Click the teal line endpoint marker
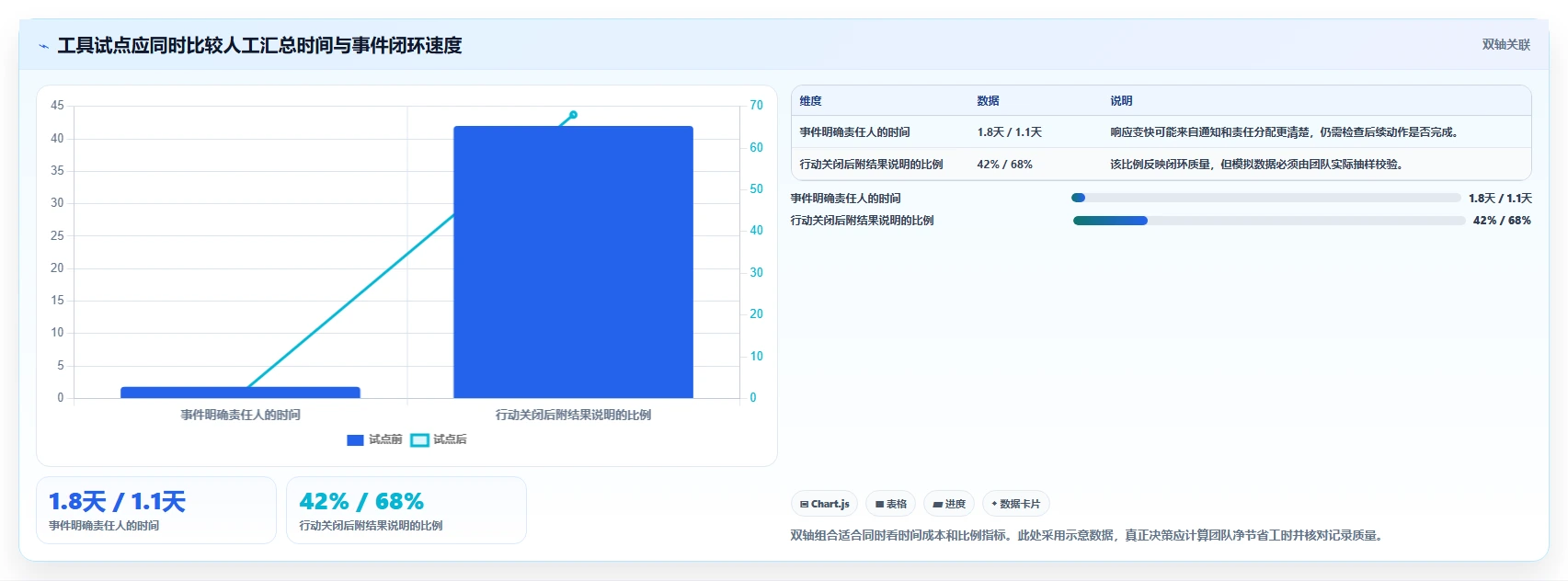The width and height of the screenshot is (1568, 581). click(x=573, y=115)
